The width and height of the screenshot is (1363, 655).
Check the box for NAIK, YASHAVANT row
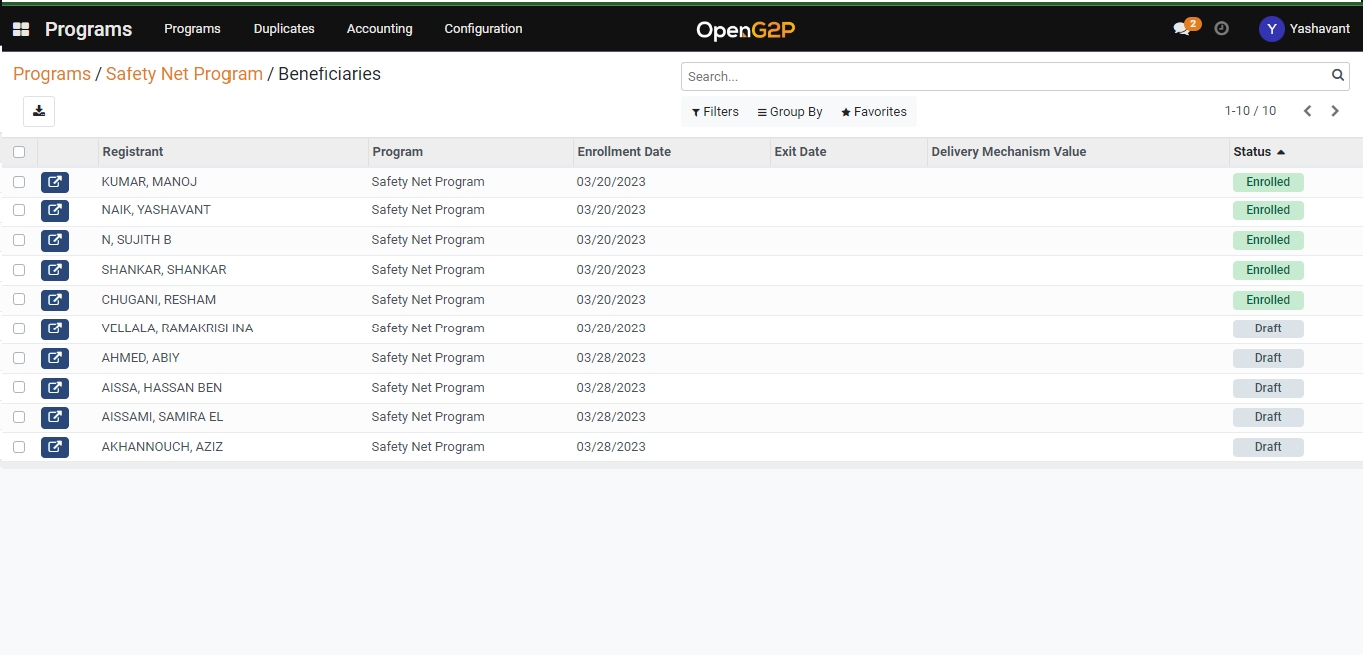pyautogui.click(x=19, y=210)
